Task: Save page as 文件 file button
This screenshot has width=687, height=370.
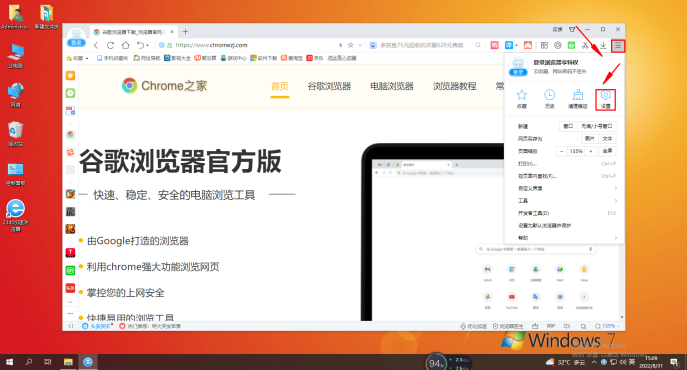Action: pyautogui.click(x=607, y=139)
